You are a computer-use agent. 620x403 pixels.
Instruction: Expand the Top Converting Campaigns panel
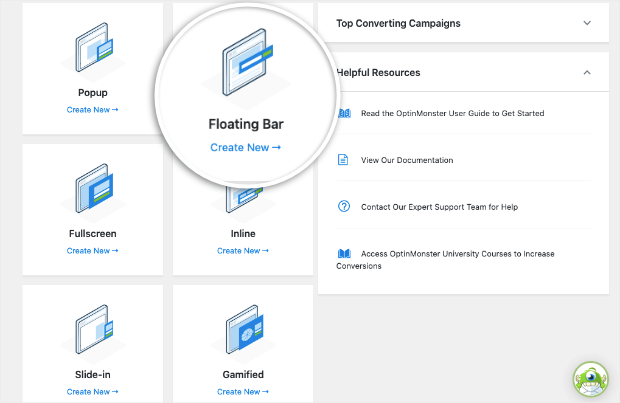tap(587, 23)
